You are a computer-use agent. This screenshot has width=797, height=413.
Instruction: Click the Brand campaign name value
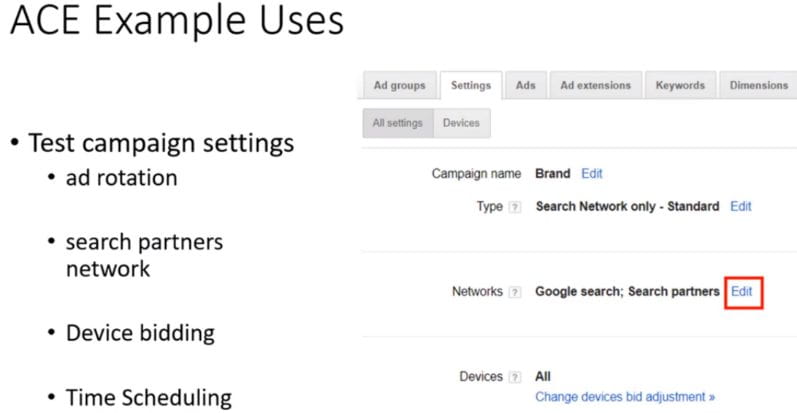(553, 174)
